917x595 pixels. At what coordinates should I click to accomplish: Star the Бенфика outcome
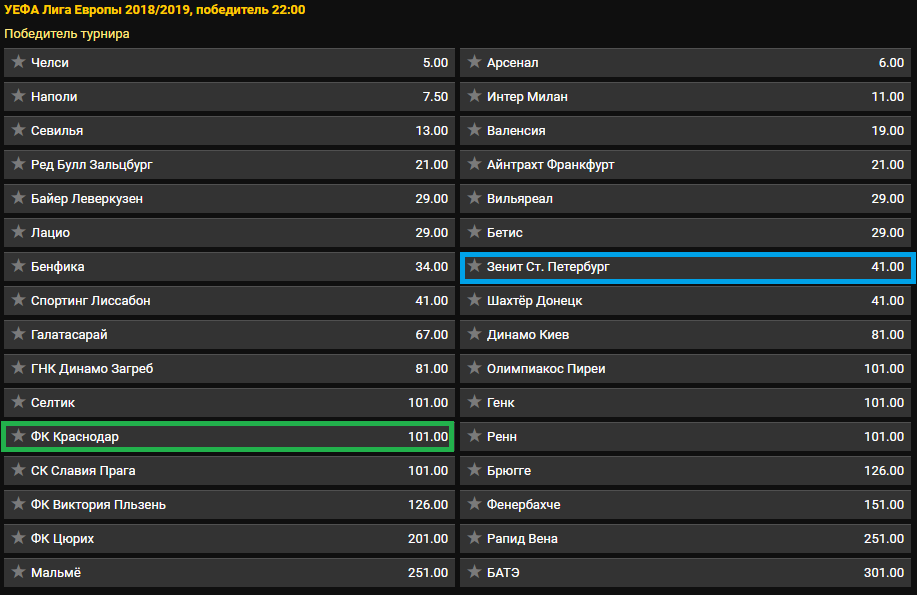point(18,266)
